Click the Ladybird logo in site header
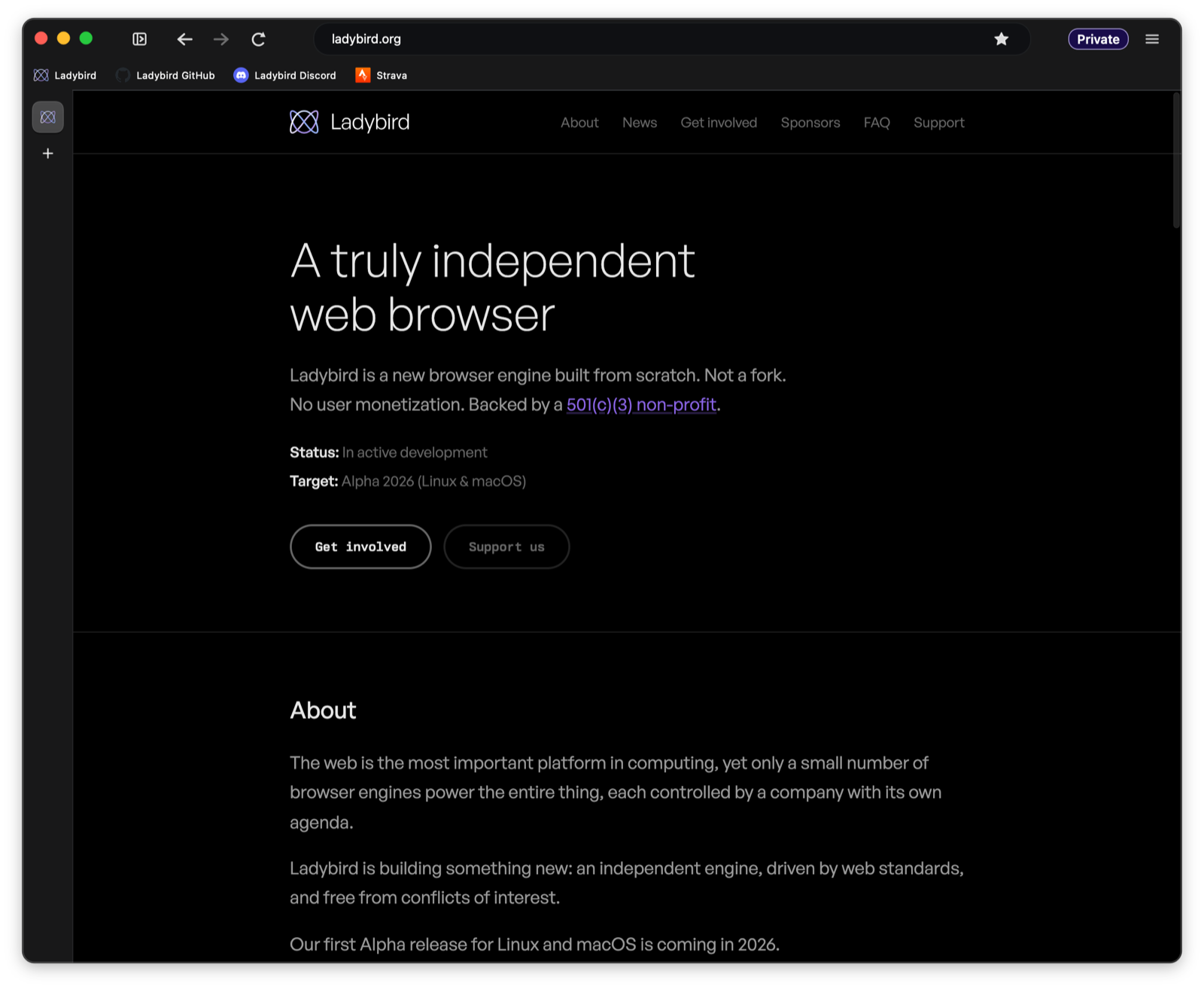The height and width of the screenshot is (989, 1204). click(350, 122)
